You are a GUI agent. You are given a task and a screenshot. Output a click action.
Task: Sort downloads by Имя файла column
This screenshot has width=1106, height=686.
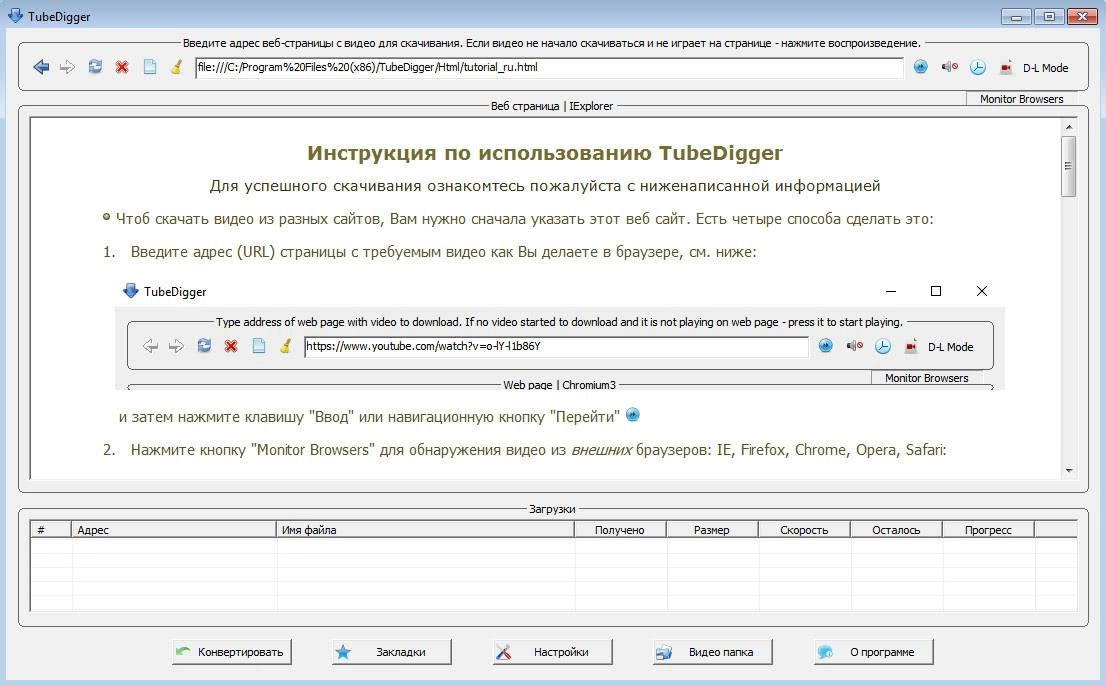tap(425, 530)
